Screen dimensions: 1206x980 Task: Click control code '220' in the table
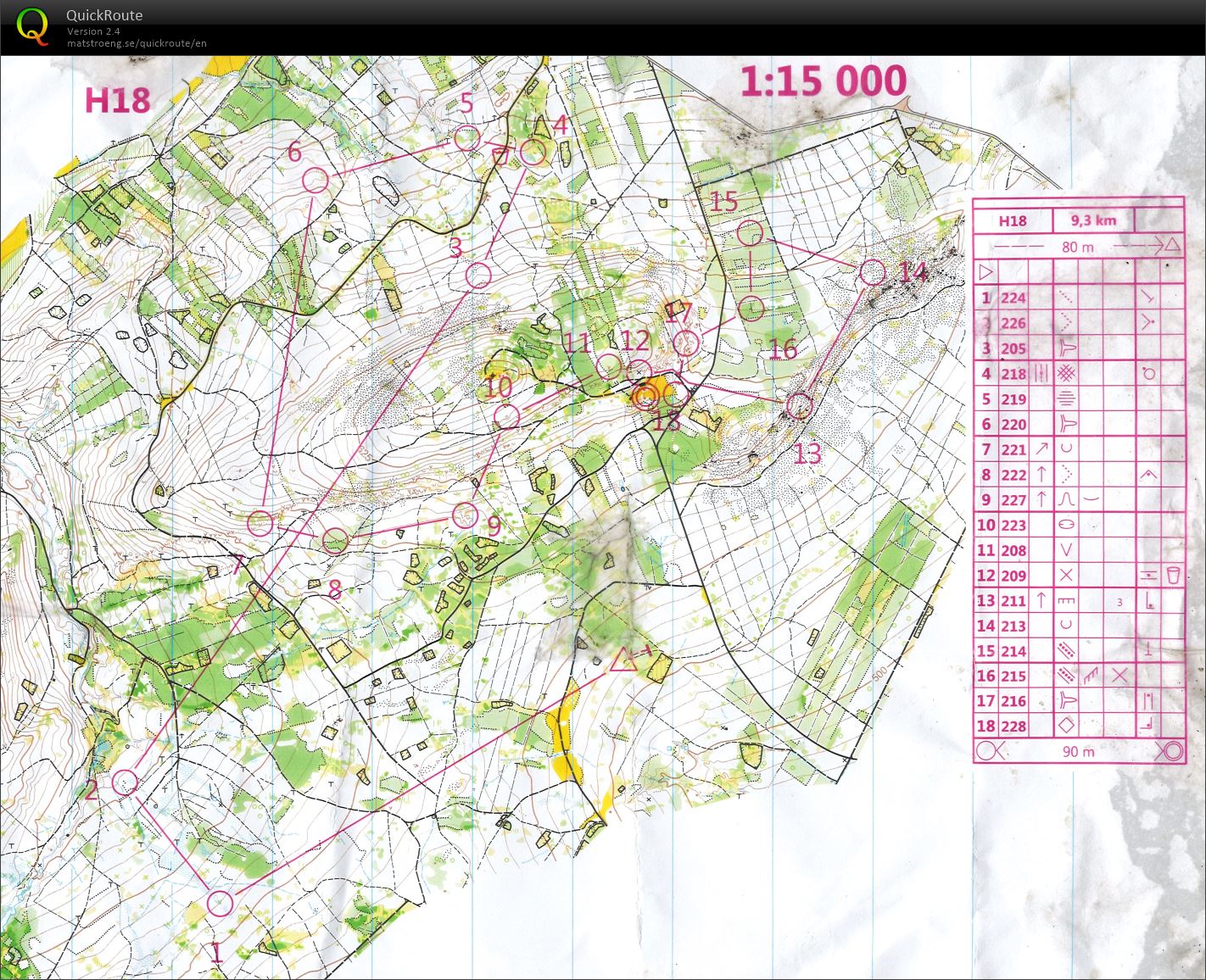pyautogui.click(x=1013, y=425)
